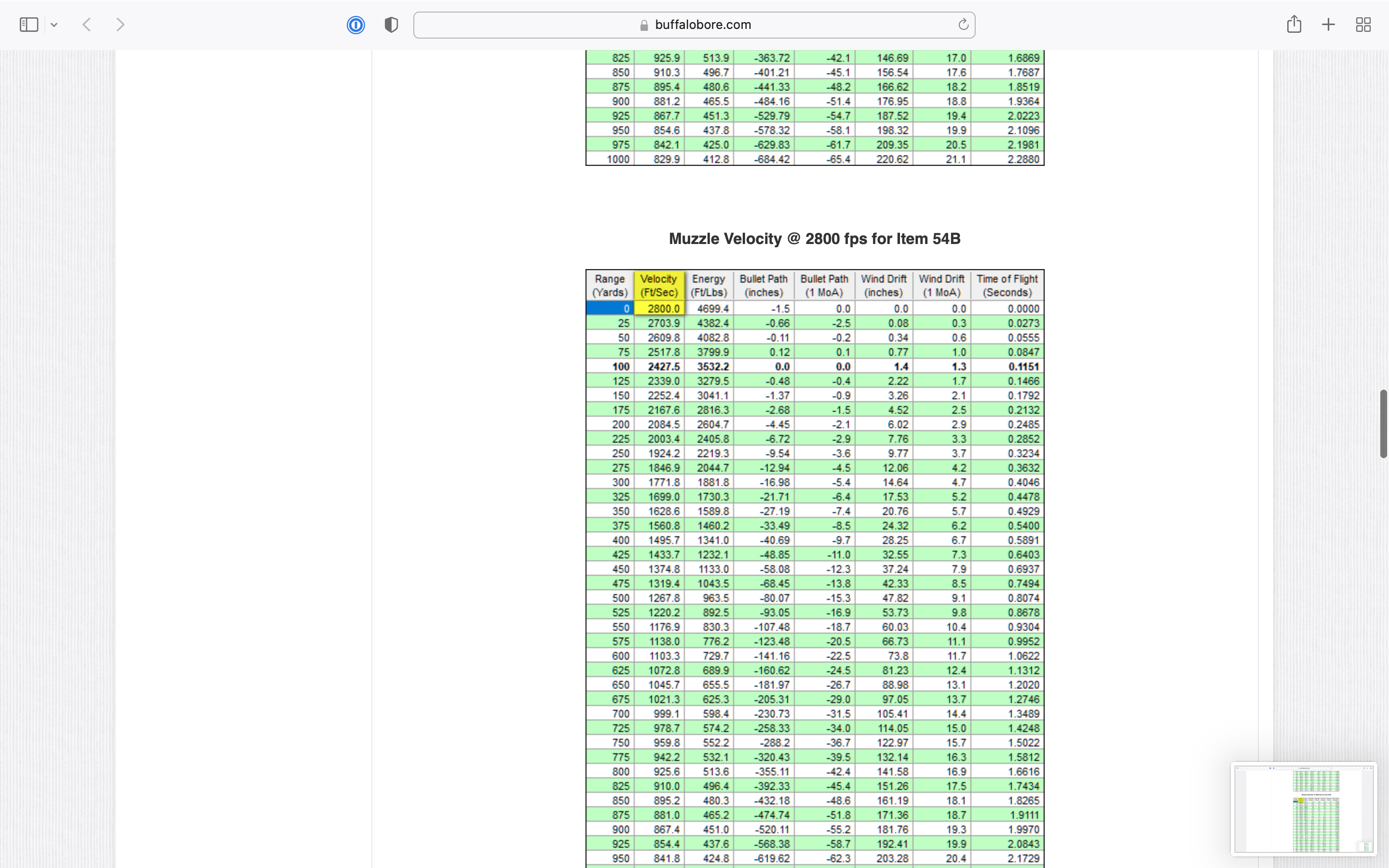This screenshot has height=868, width=1389.
Task: Click the 1176.9 velocity at 550 yards
Action: 659,627
